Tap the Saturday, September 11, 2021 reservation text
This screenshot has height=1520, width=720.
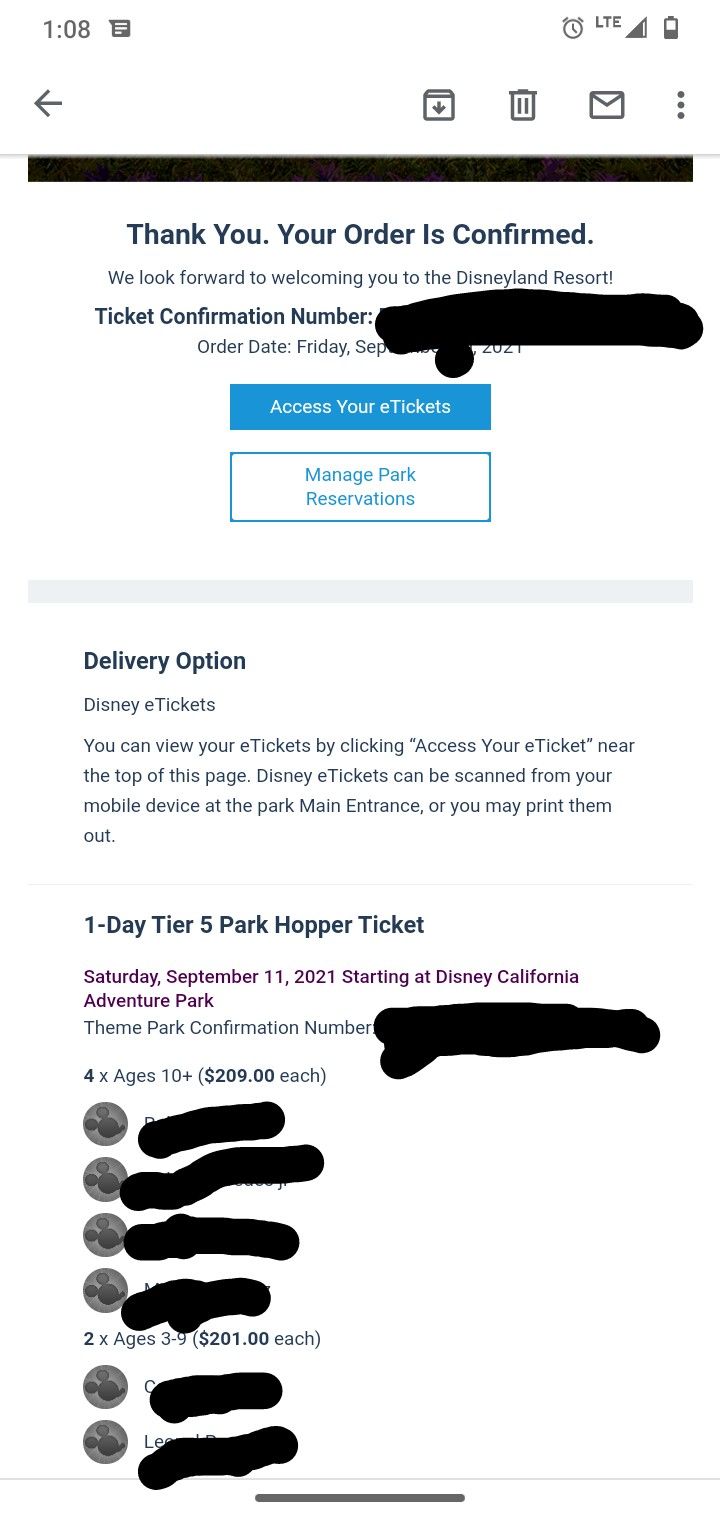(x=331, y=988)
